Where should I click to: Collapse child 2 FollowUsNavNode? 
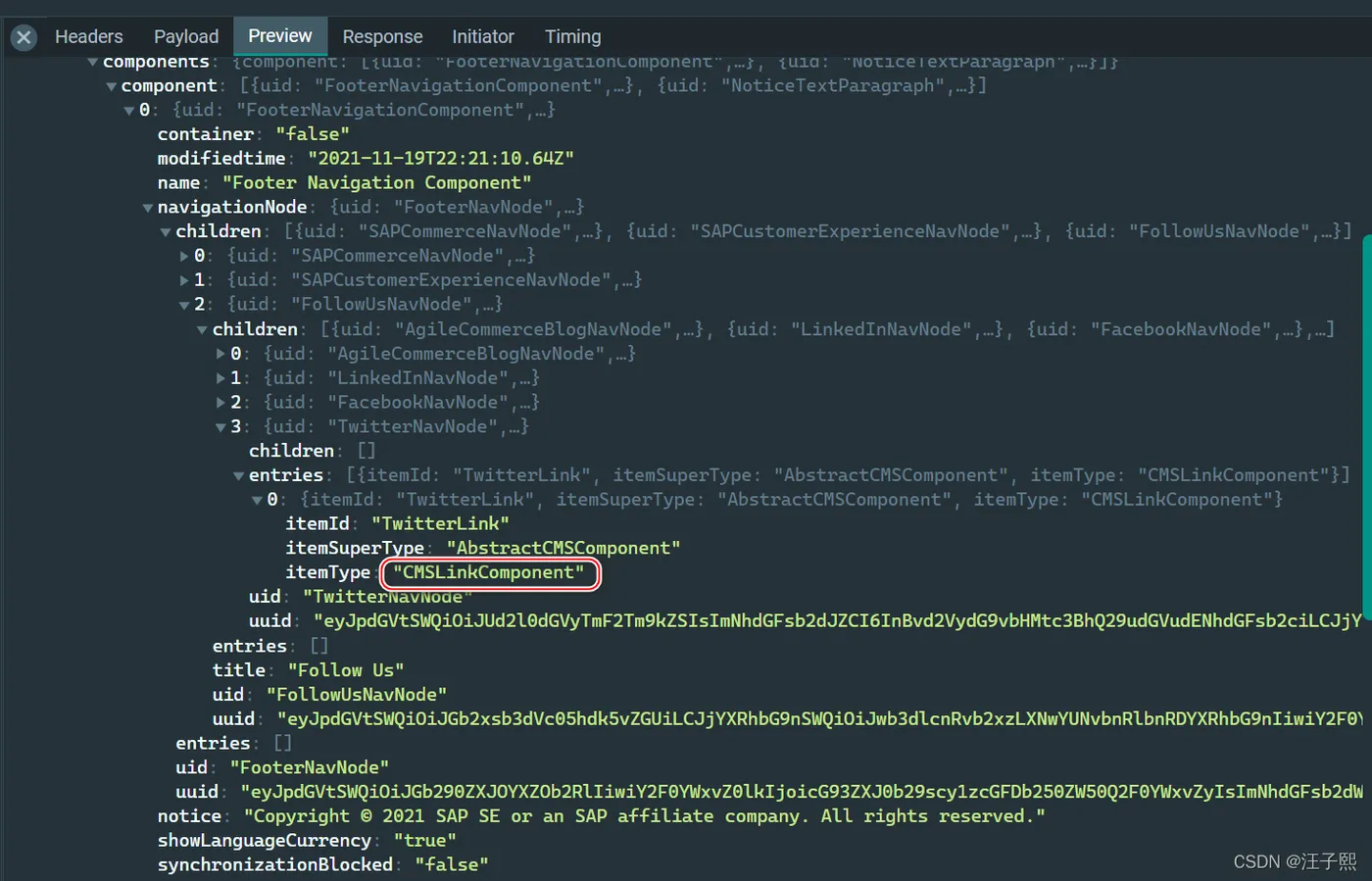[x=184, y=305]
